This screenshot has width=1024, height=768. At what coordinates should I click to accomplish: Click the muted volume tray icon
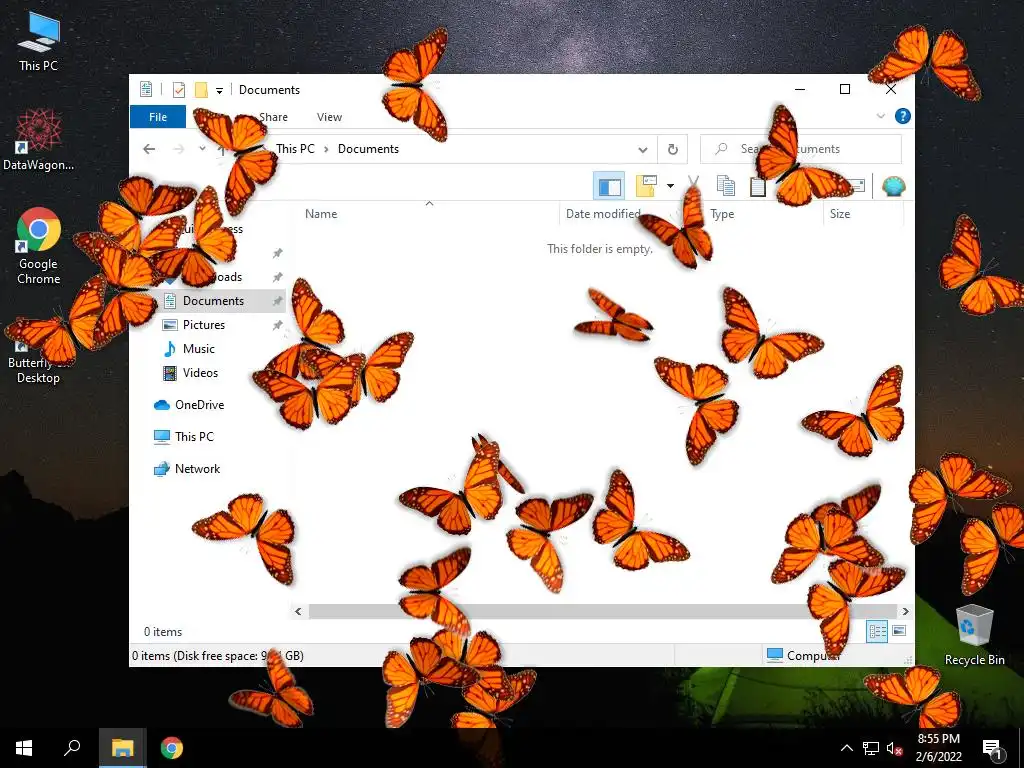895,748
